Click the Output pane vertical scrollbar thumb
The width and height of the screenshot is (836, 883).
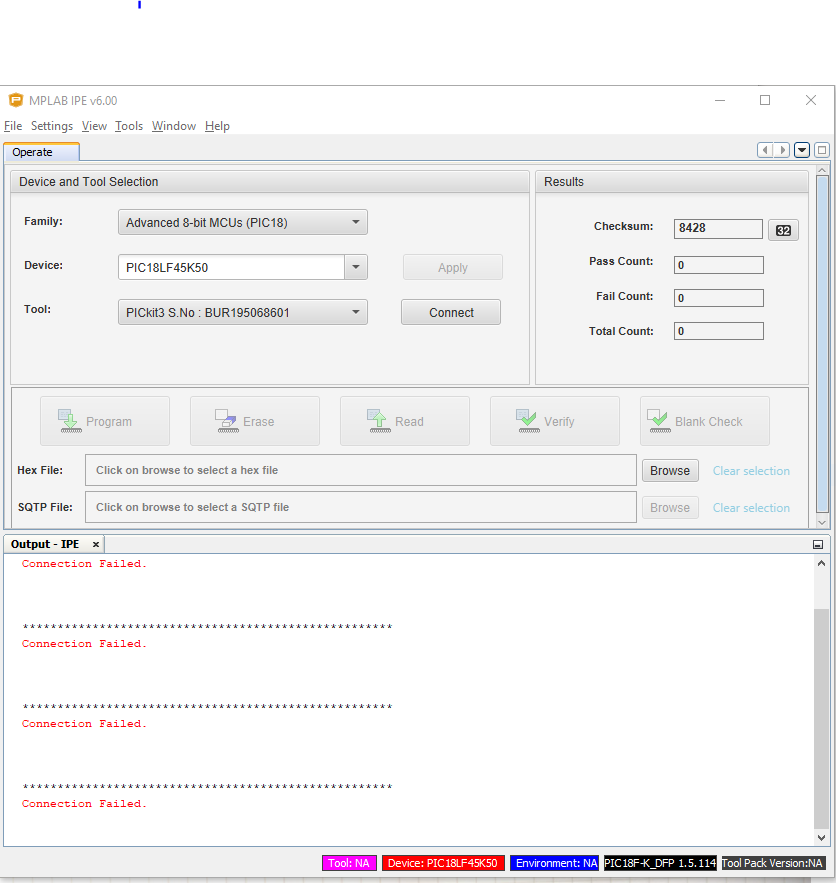[821, 719]
